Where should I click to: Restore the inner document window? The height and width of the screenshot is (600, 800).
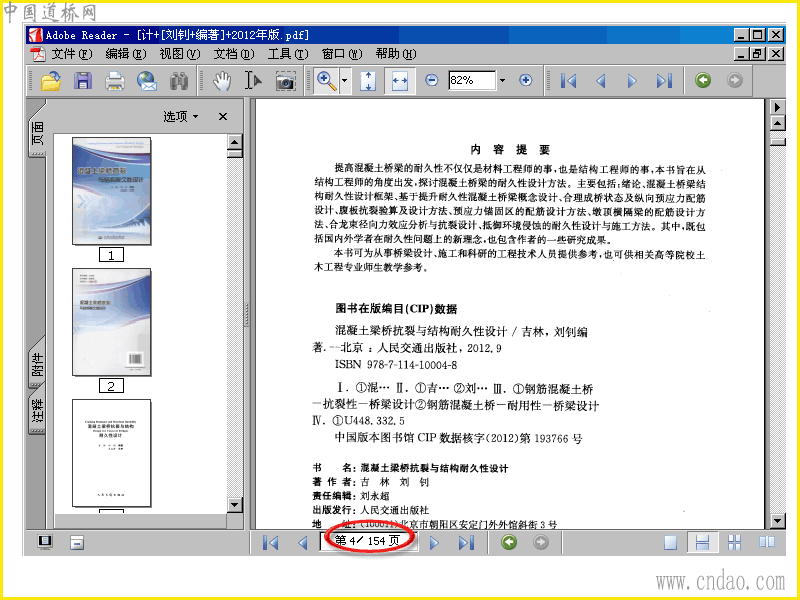758,54
